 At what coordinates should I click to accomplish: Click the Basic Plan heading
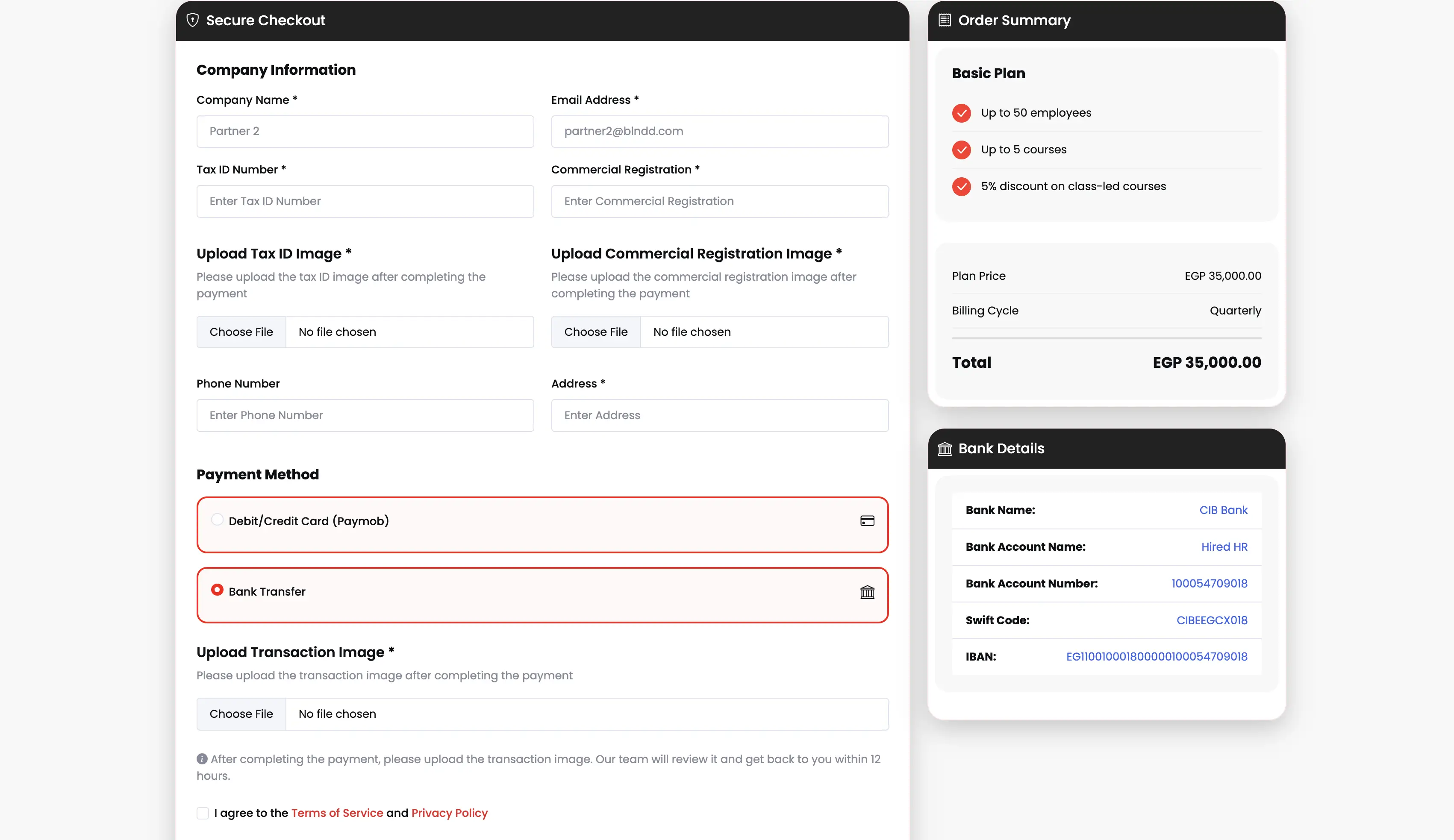coord(989,73)
